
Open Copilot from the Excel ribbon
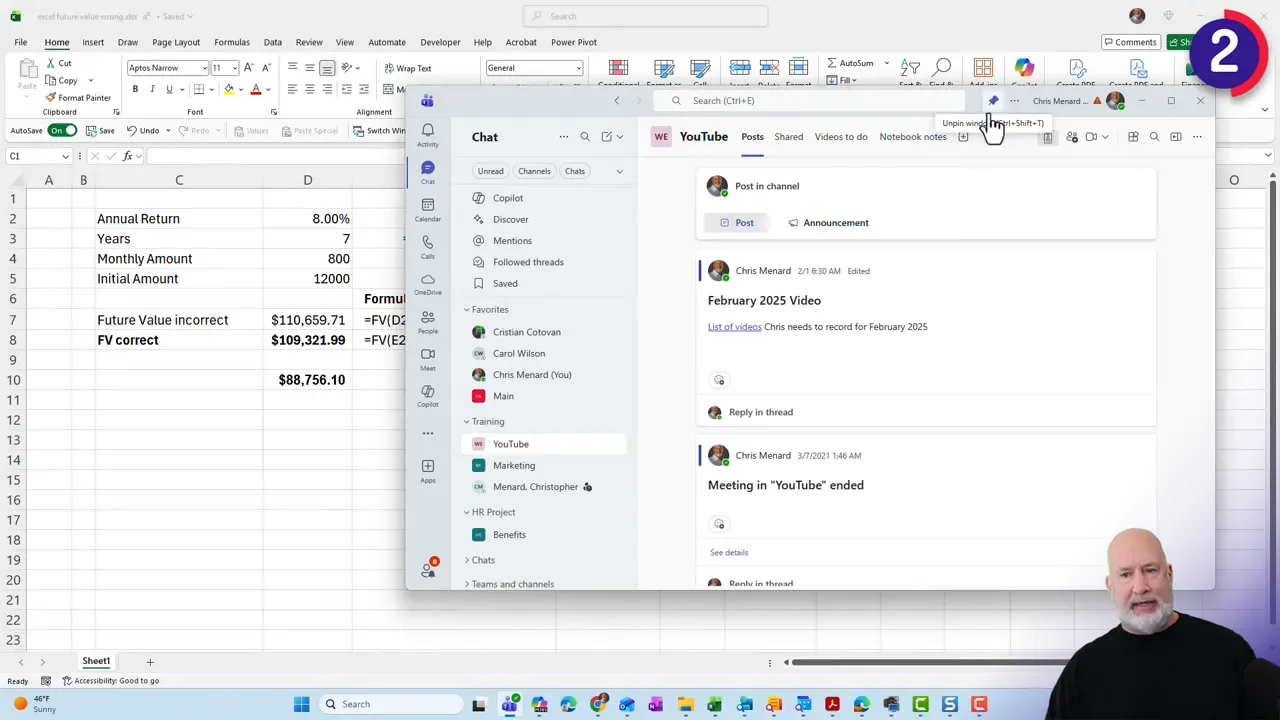pos(1024,68)
